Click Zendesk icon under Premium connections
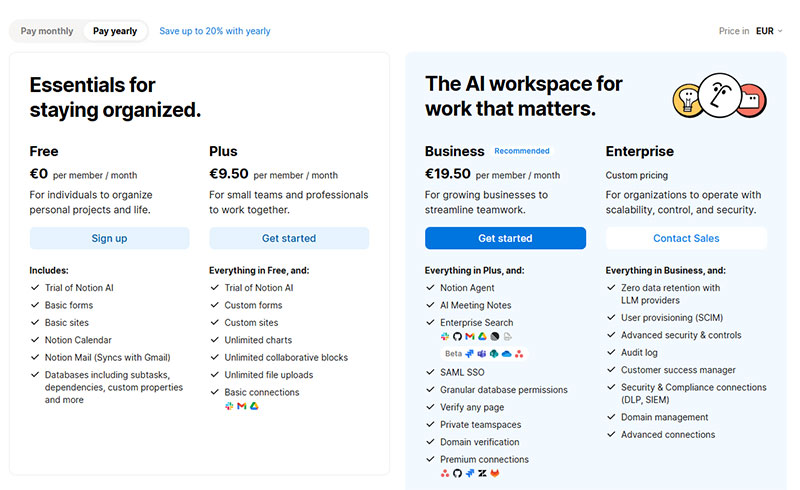This screenshot has height=490, width=800. tap(482, 474)
